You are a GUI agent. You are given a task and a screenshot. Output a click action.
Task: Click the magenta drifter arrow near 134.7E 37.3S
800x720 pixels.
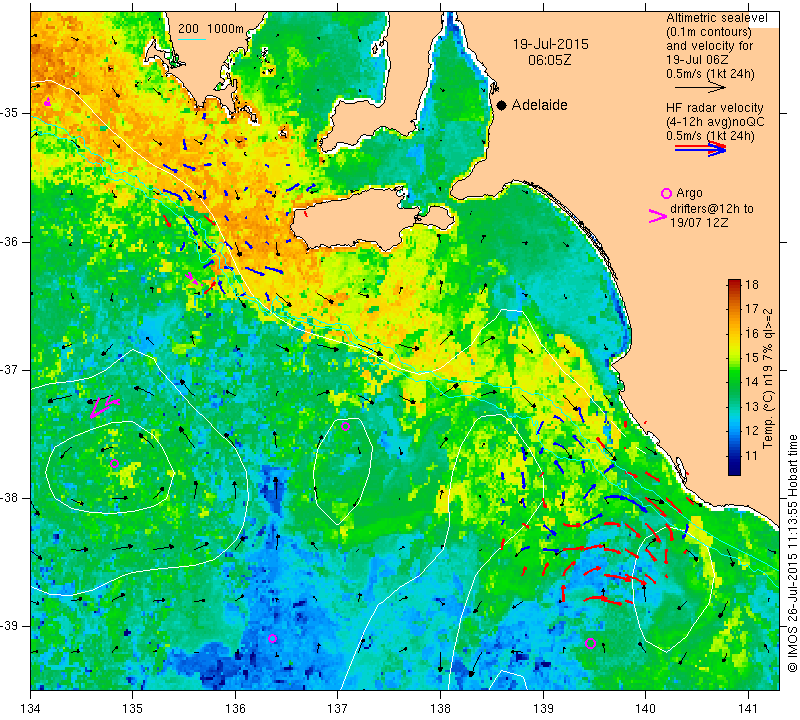[104, 407]
